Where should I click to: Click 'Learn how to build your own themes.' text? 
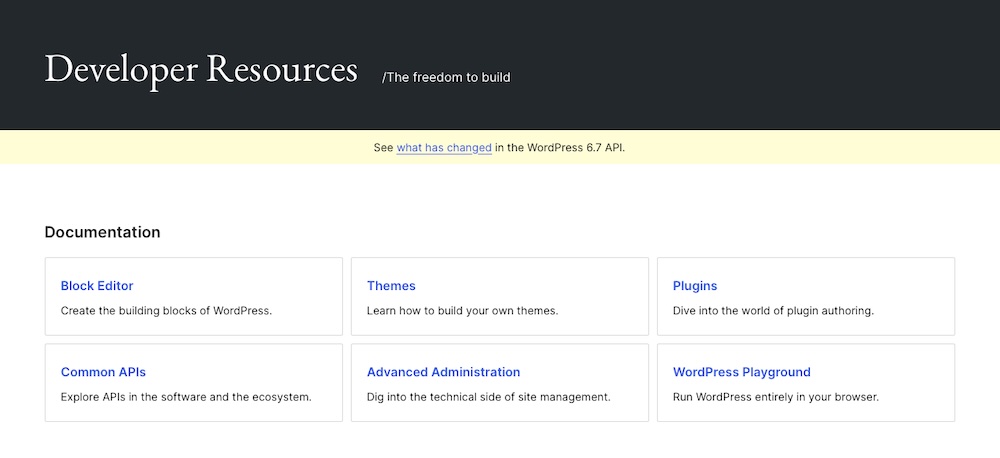tap(462, 311)
